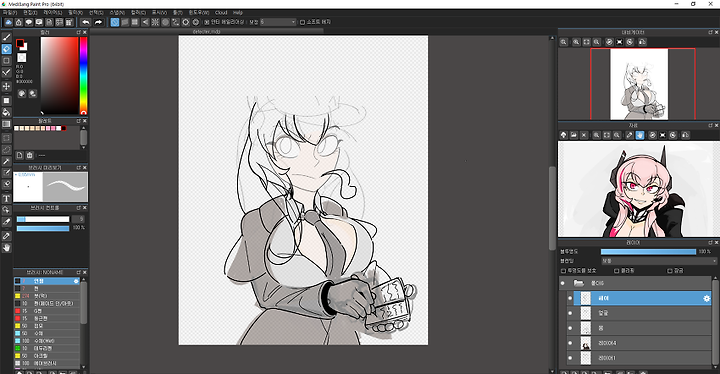Open the 편집 Edit menu
This screenshot has width=720, height=374.
30,13
